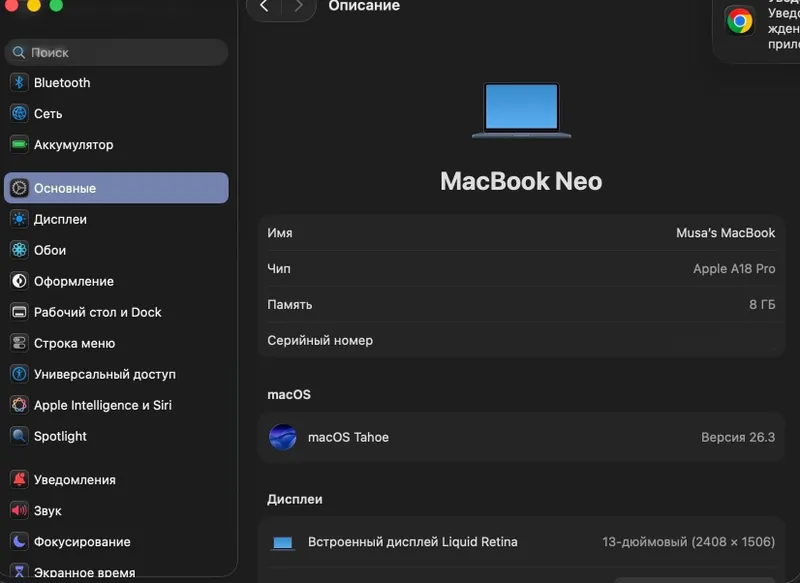Click the Фокусирование moon icon
The height and width of the screenshot is (583, 800).
tap(19, 542)
